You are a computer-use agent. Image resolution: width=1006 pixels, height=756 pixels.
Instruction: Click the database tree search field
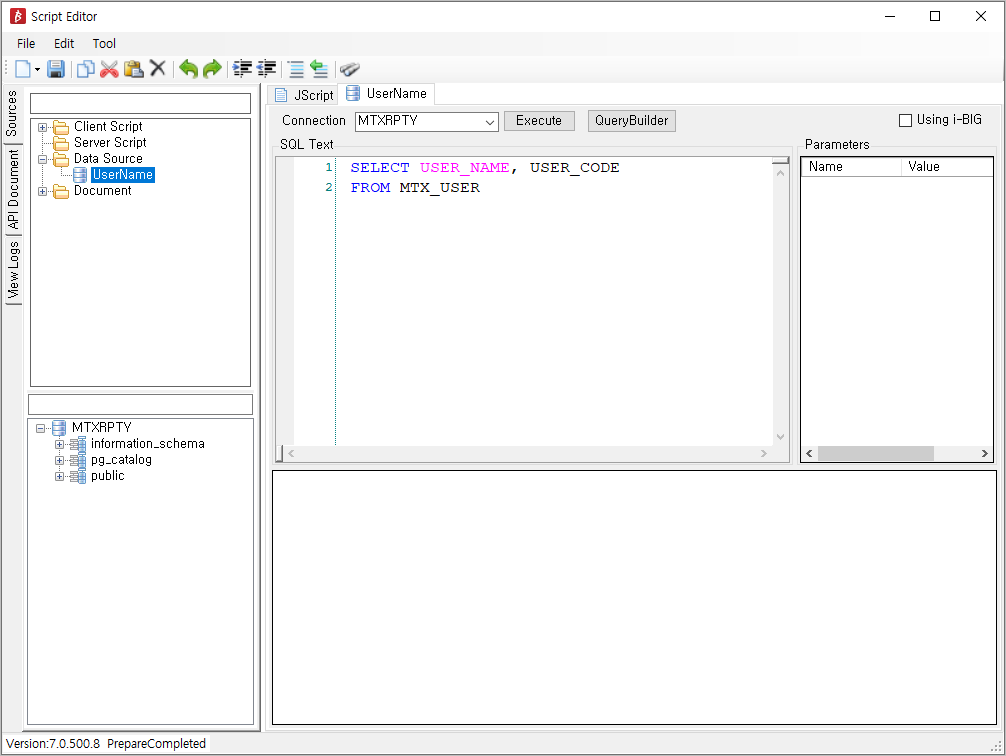pos(141,404)
